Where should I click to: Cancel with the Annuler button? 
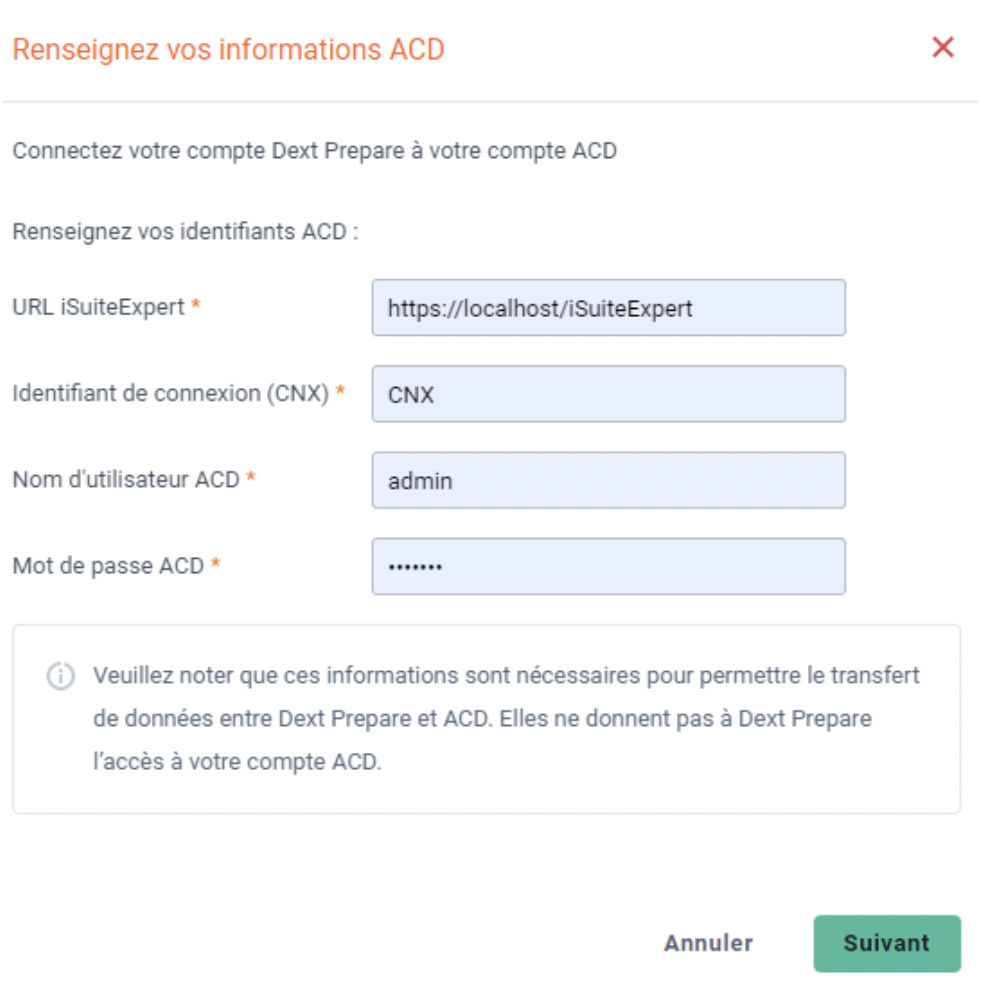coord(708,943)
